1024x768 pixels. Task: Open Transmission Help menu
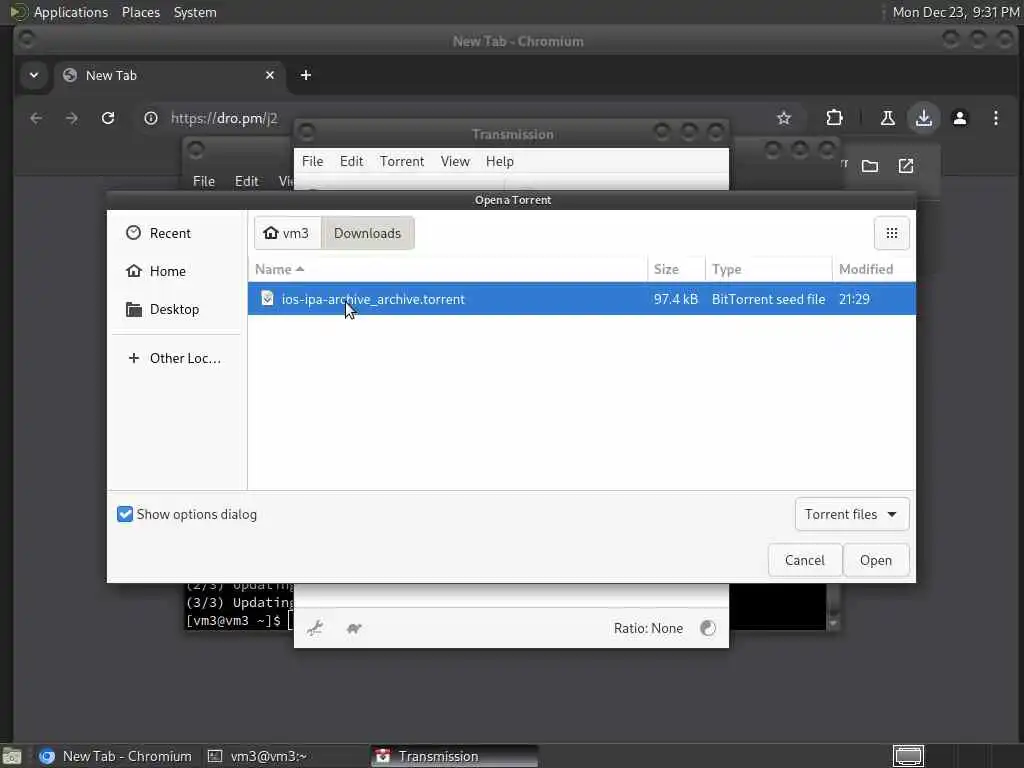[x=500, y=161]
